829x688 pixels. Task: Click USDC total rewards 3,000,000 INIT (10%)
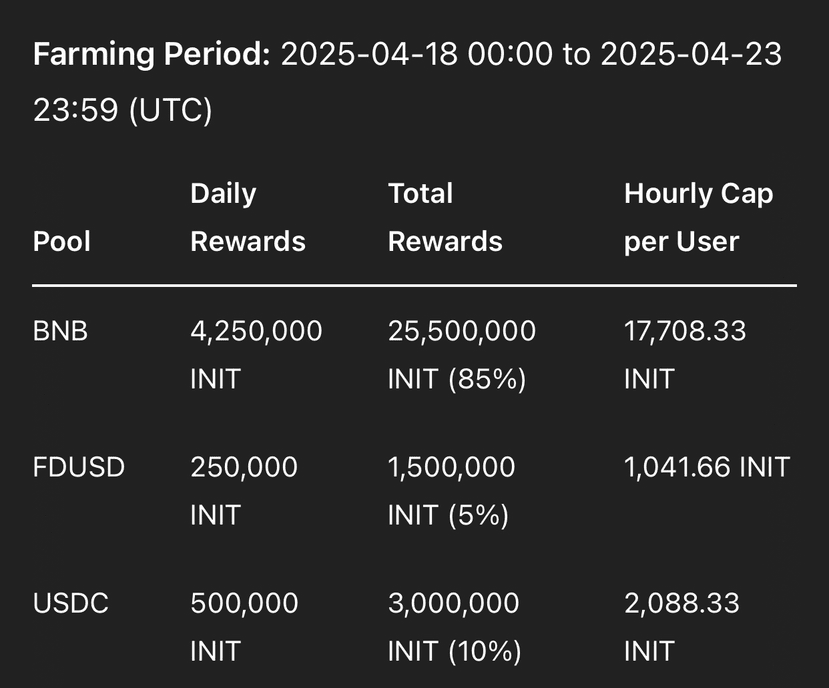454,627
